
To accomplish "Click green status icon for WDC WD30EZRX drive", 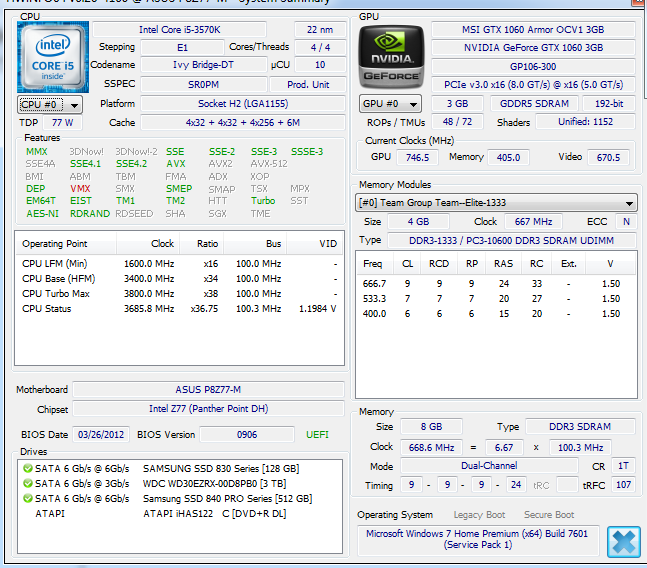I will [x=28, y=483].
